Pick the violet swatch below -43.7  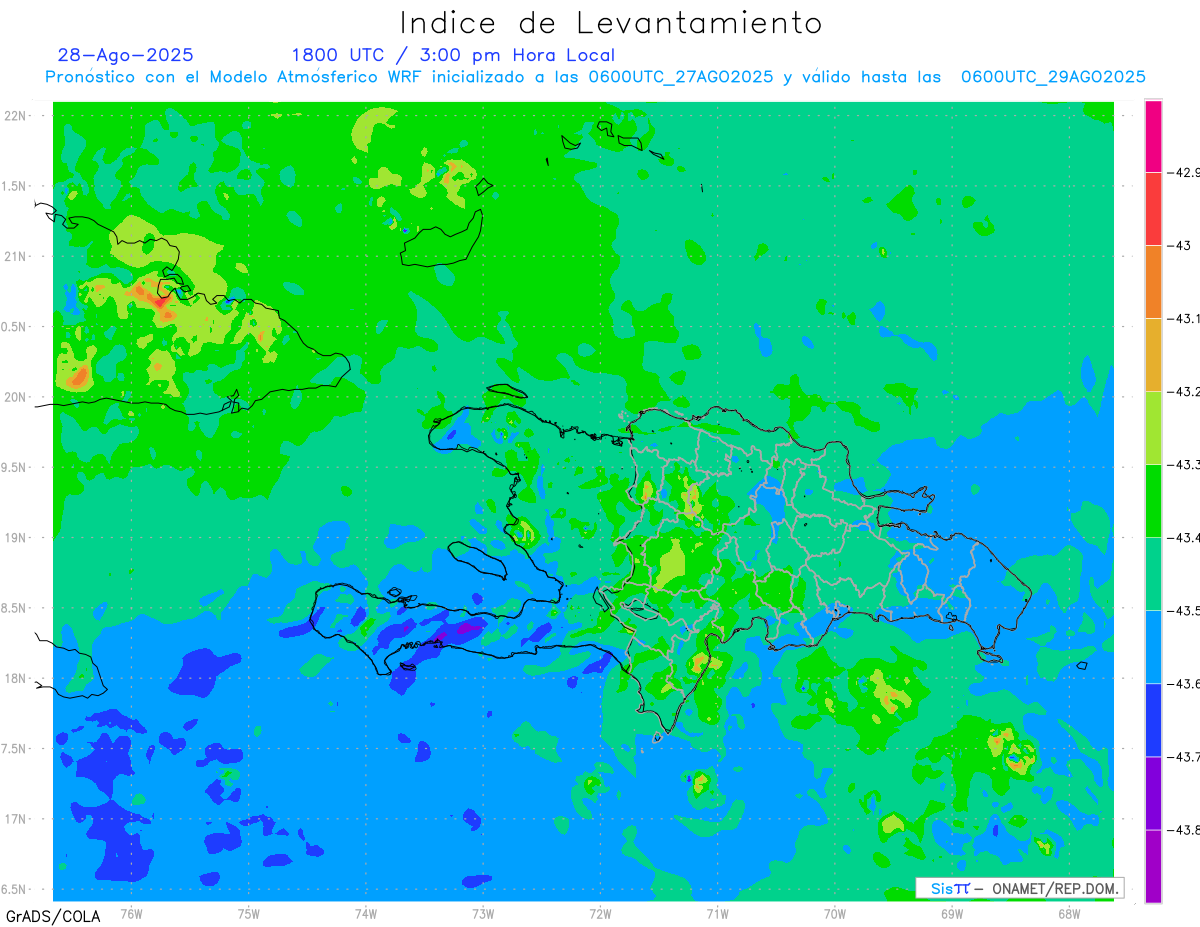click(1153, 793)
